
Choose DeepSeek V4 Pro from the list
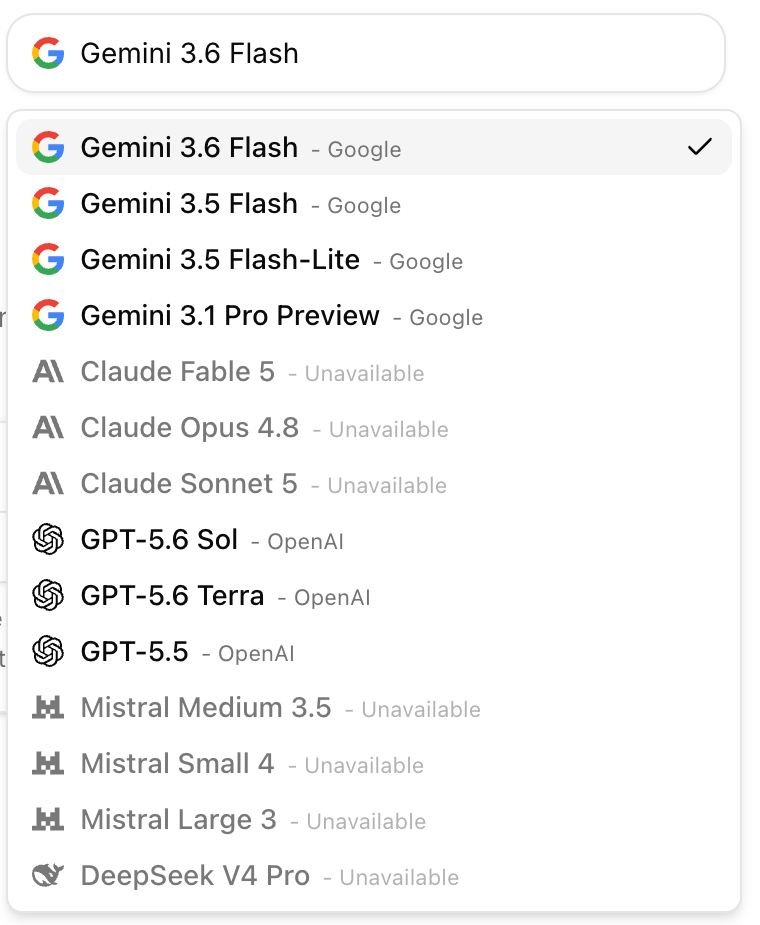click(374, 875)
